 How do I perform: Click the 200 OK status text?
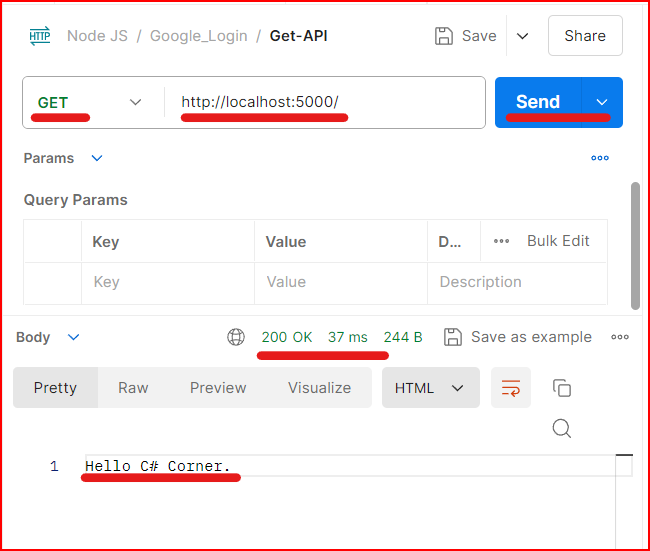coord(287,337)
